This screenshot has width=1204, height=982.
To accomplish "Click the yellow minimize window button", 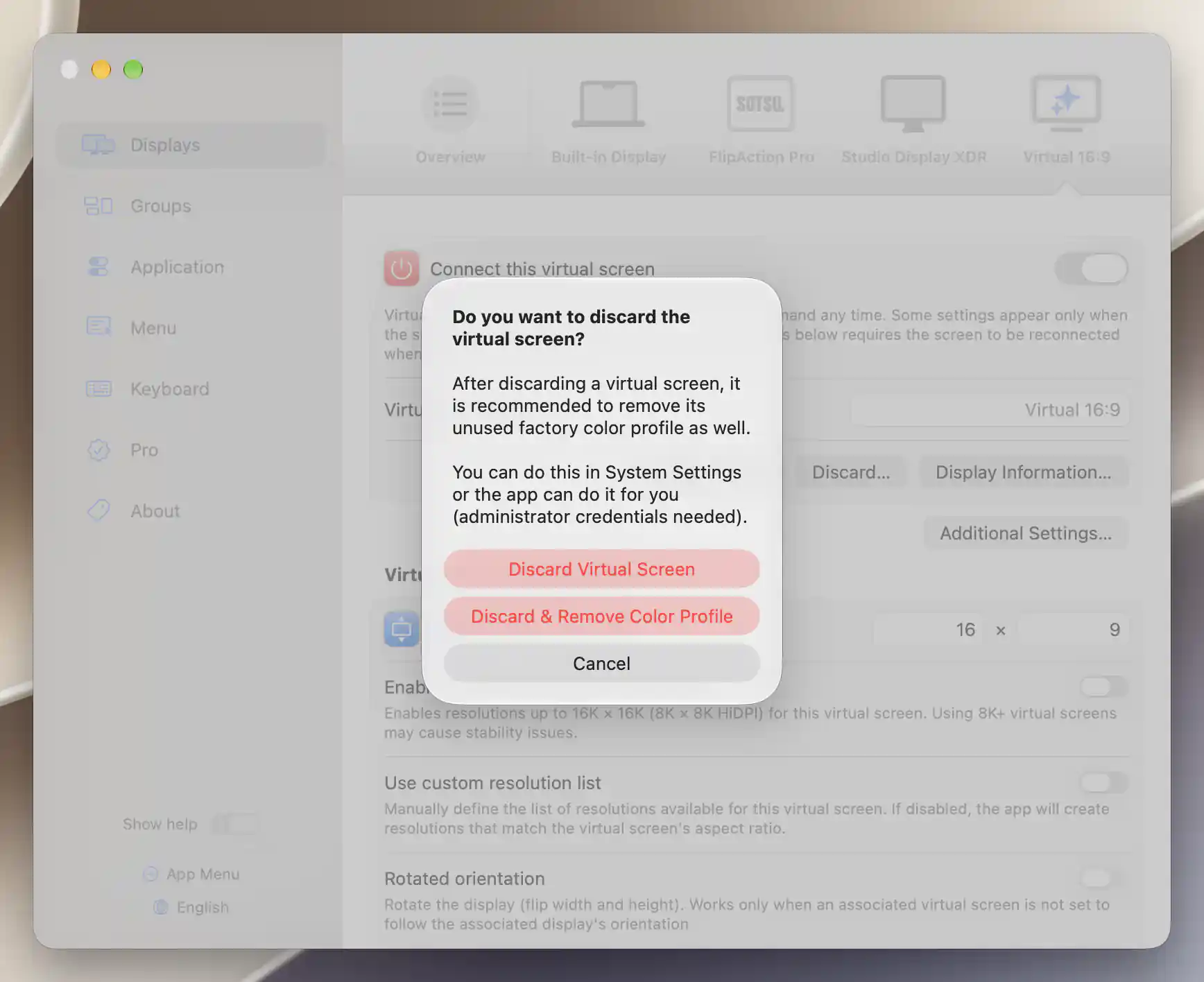I will click(x=101, y=69).
